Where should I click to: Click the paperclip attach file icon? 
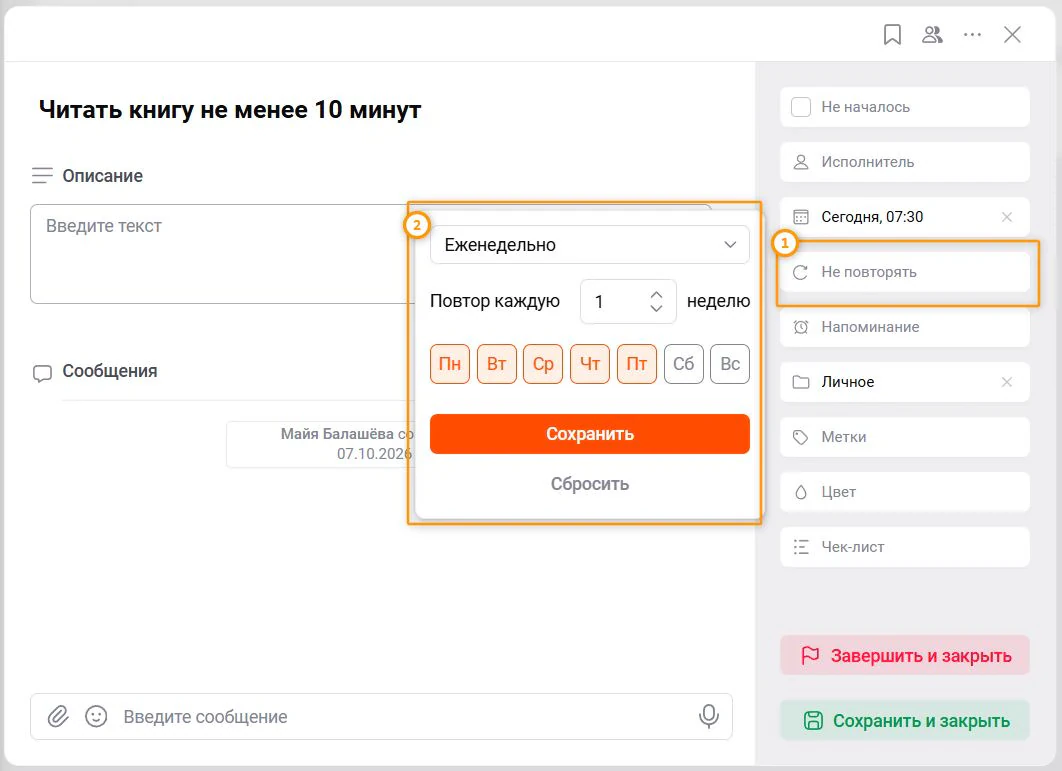point(58,716)
